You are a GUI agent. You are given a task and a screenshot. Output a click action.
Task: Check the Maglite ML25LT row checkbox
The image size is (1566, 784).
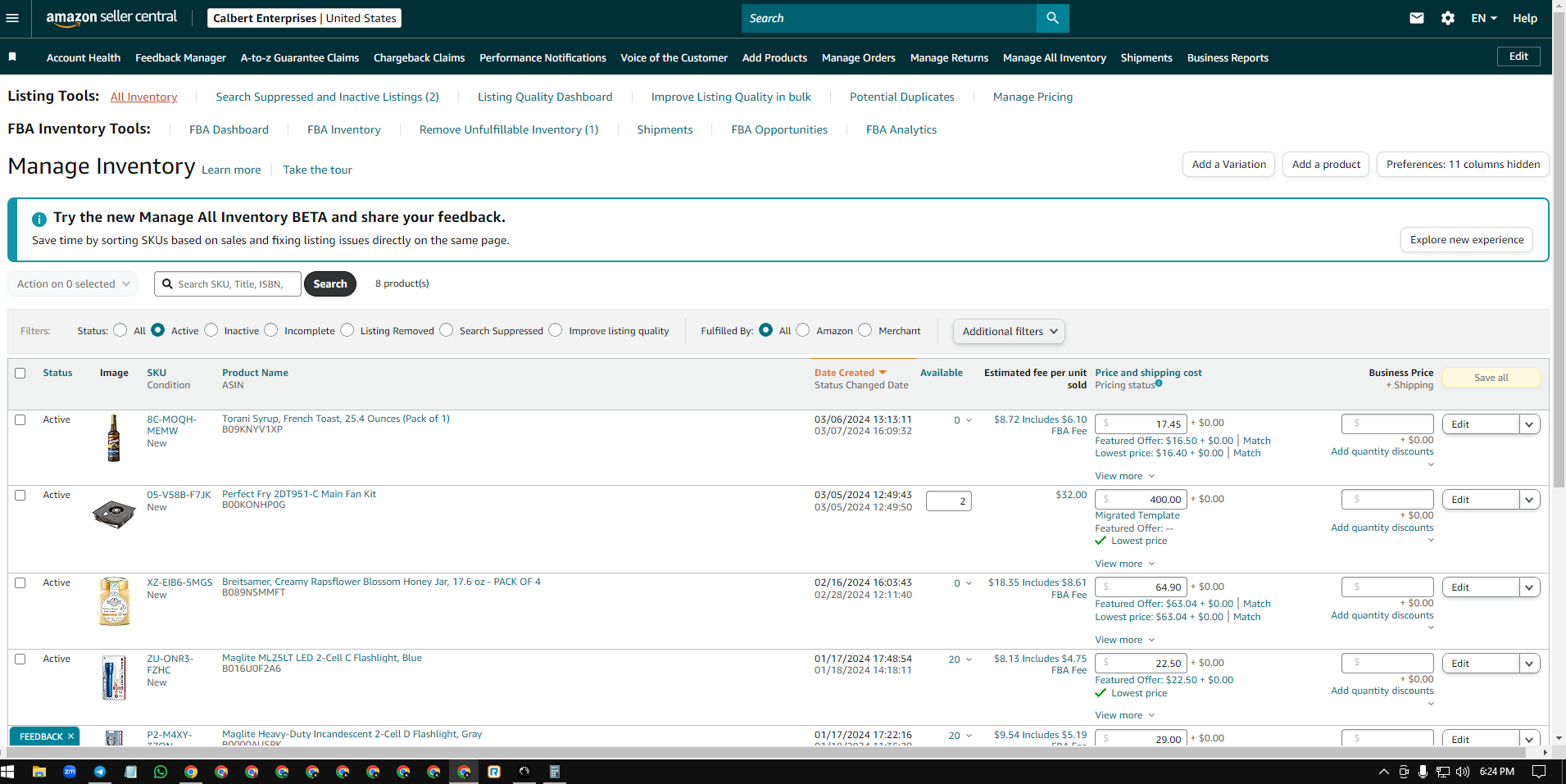click(20, 659)
